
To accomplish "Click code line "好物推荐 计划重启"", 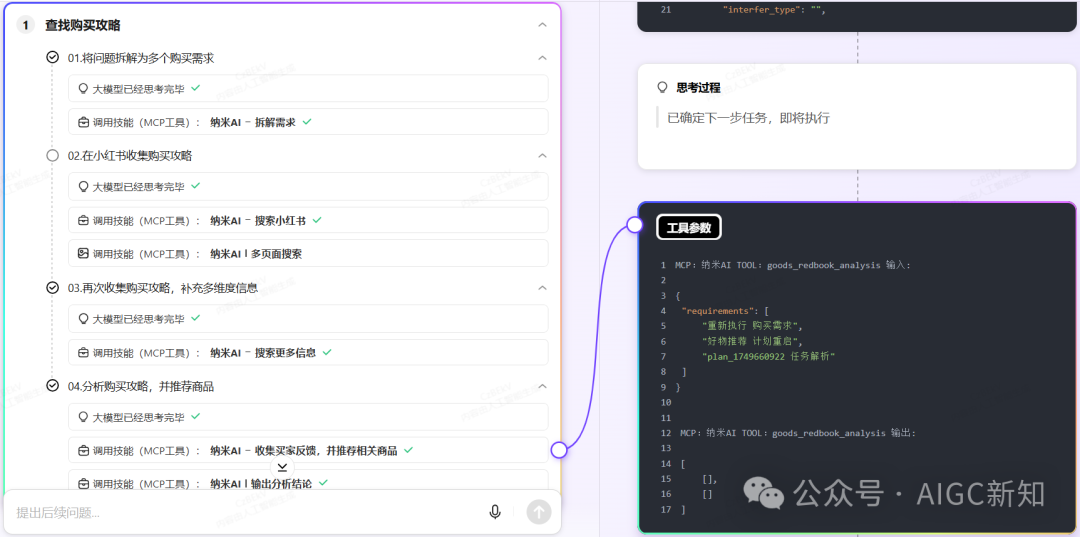I will point(753,341).
